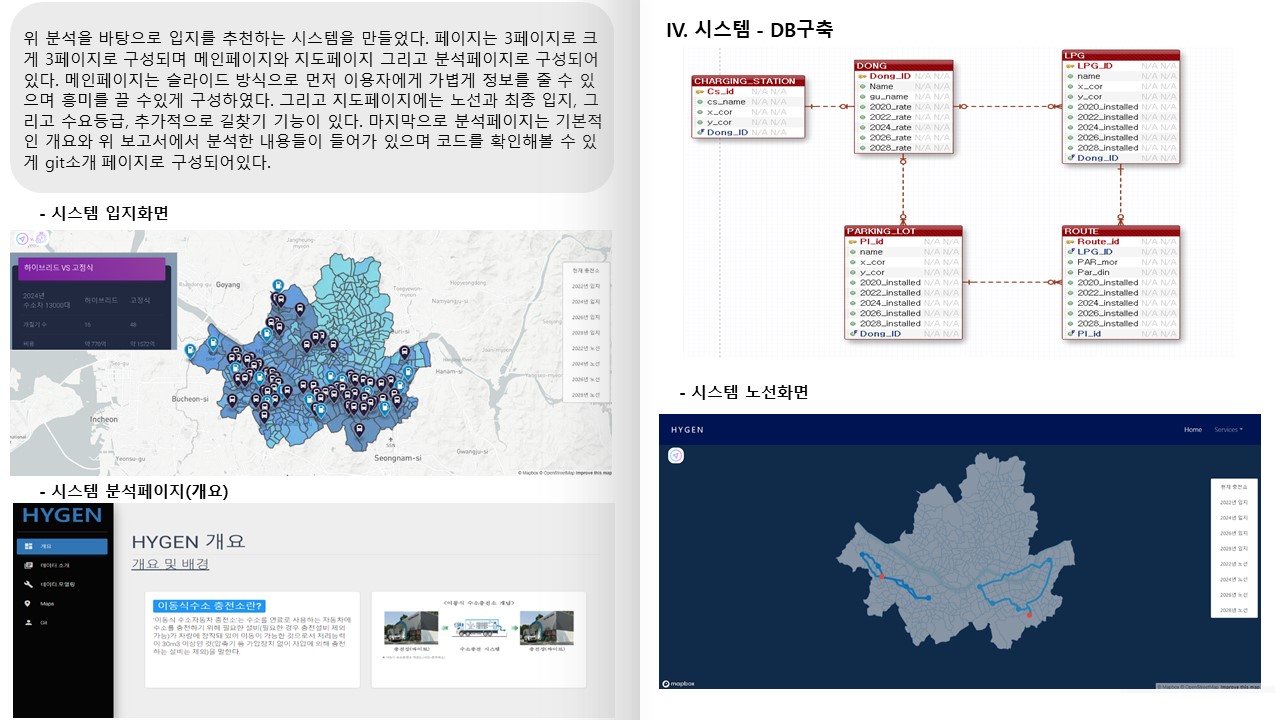Image resolution: width=1280 pixels, height=720 pixels.
Task: Toggle 2028년 노선 layer on the route map
Action: pyautogui.click(x=1232, y=610)
